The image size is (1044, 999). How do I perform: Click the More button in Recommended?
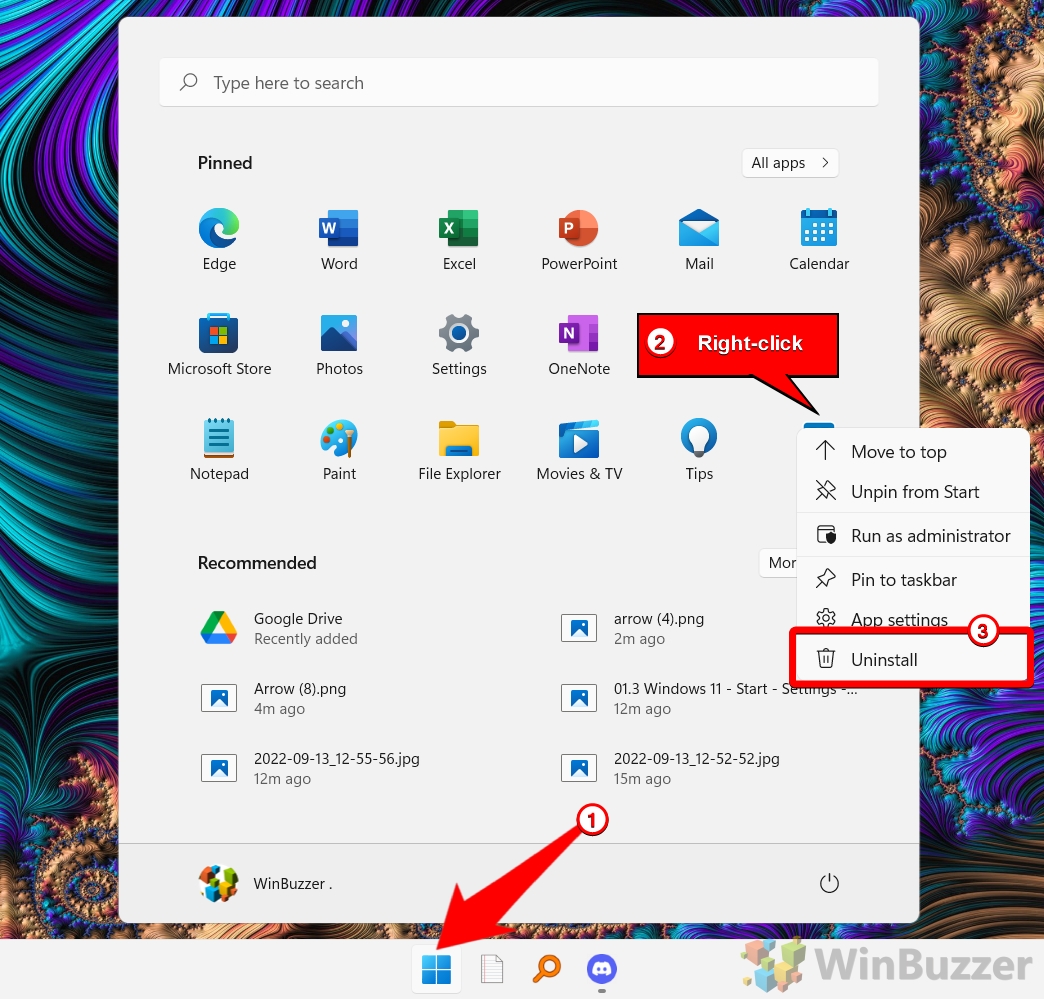tap(779, 563)
